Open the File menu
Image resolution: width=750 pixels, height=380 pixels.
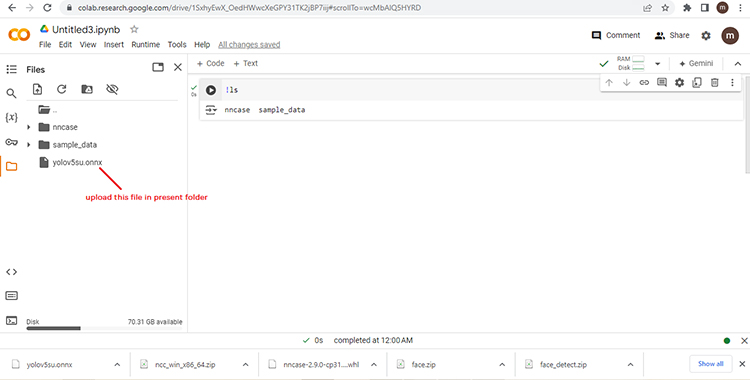pos(45,45)
